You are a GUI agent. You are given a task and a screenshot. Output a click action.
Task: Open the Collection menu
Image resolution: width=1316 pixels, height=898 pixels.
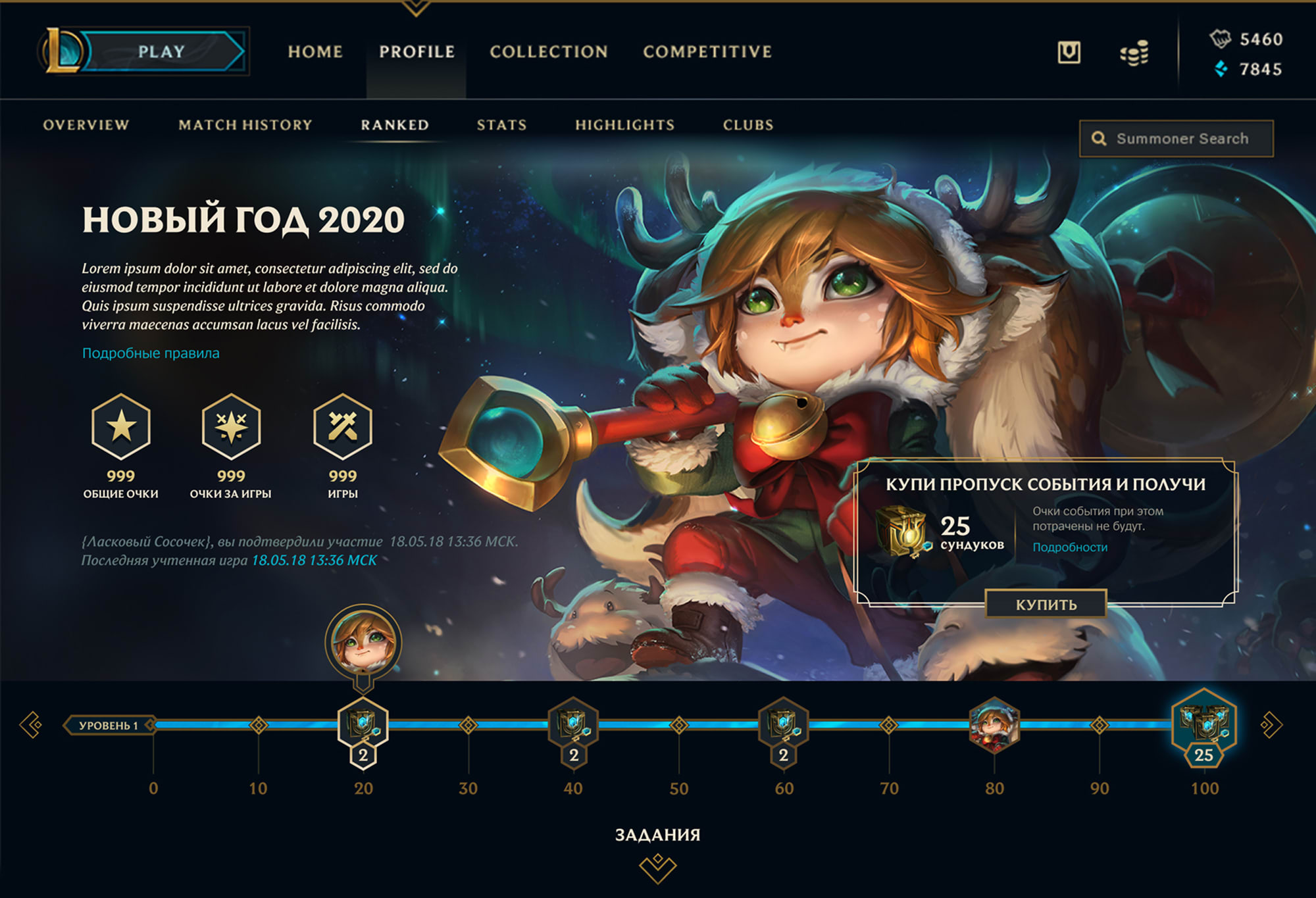point(549,51)
